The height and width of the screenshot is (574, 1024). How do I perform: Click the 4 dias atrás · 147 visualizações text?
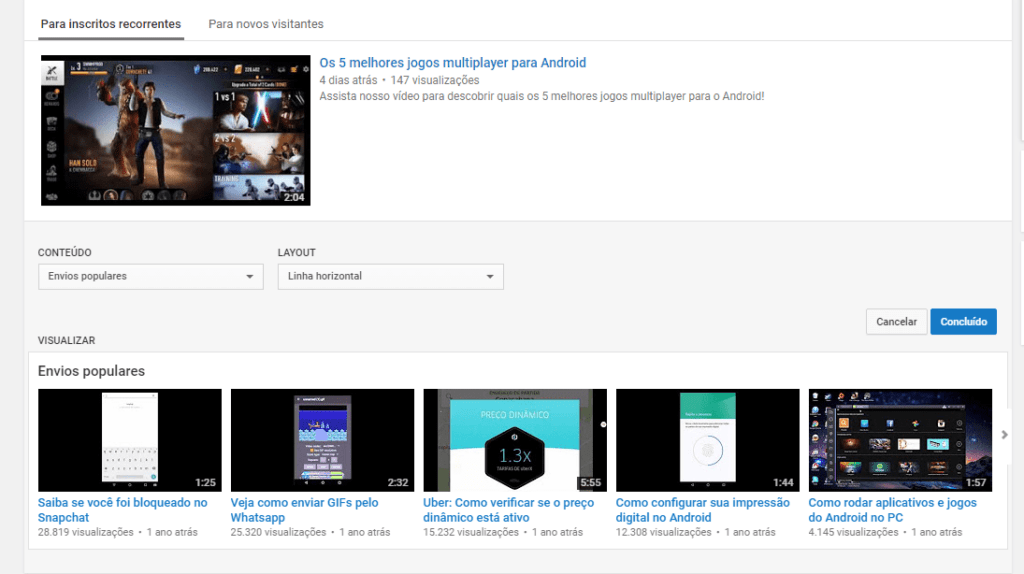(x=399, y=80)
